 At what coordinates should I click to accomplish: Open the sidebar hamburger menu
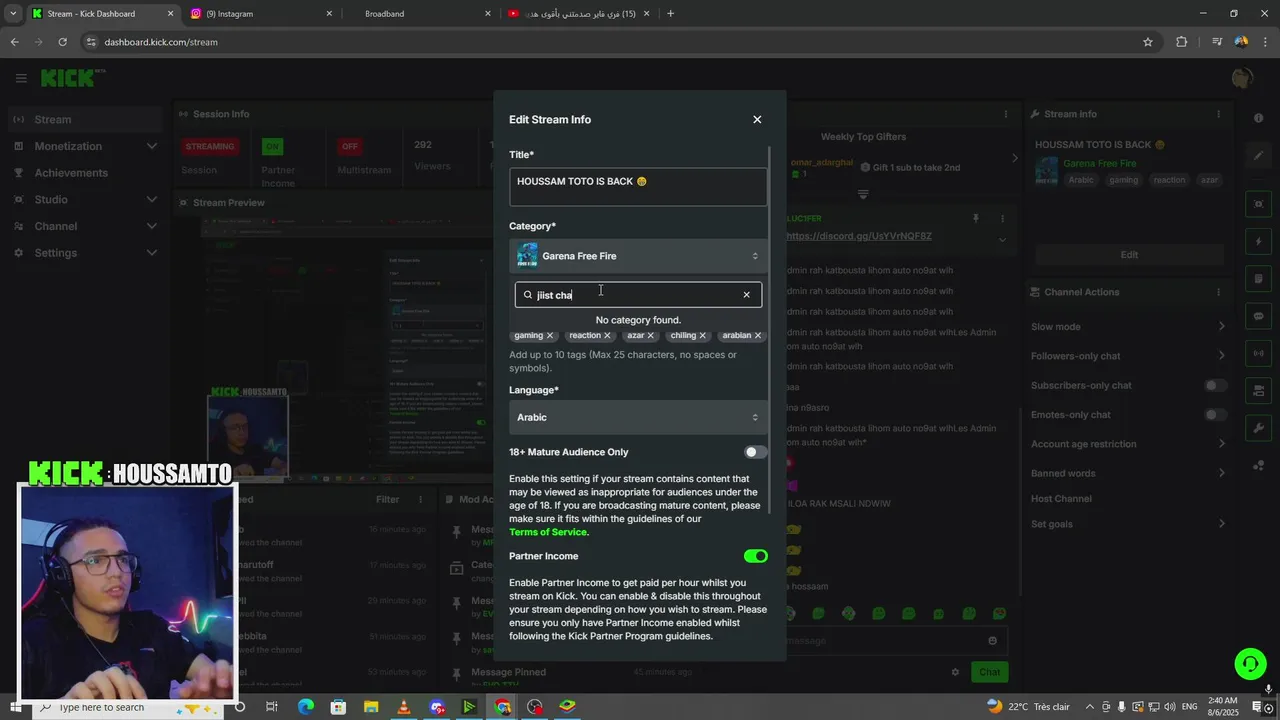coord(21,78)
